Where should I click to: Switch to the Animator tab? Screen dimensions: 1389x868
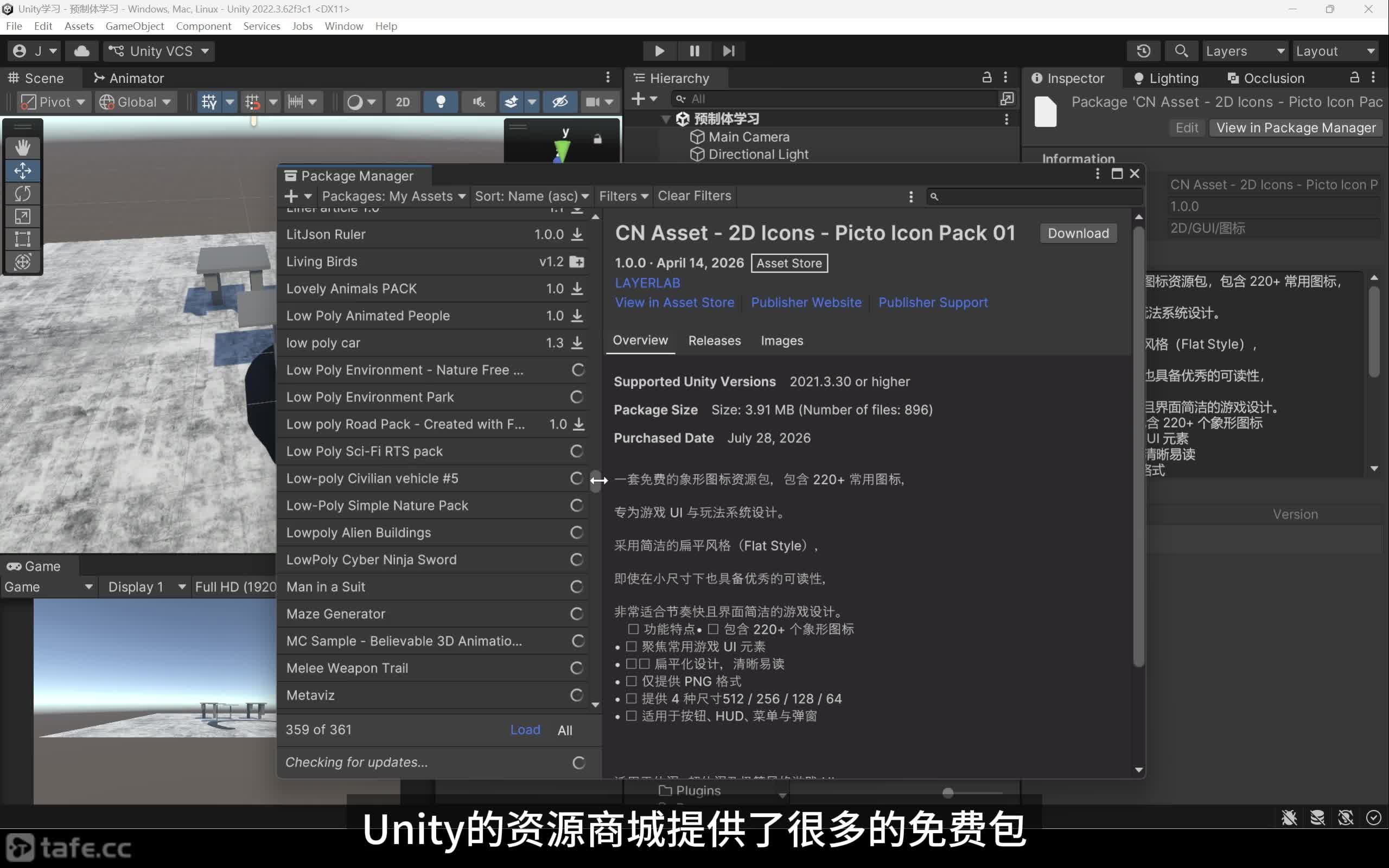129,78
